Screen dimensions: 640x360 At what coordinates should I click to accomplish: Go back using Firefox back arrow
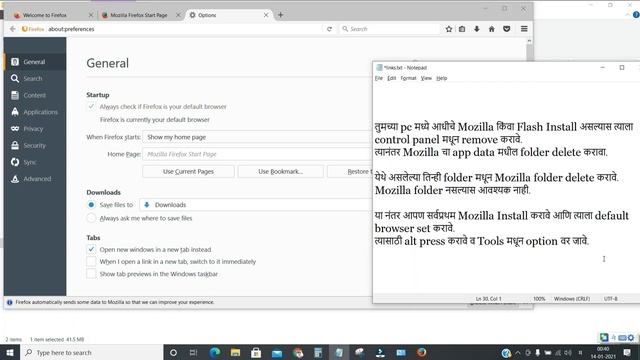[x=13, y=29]
